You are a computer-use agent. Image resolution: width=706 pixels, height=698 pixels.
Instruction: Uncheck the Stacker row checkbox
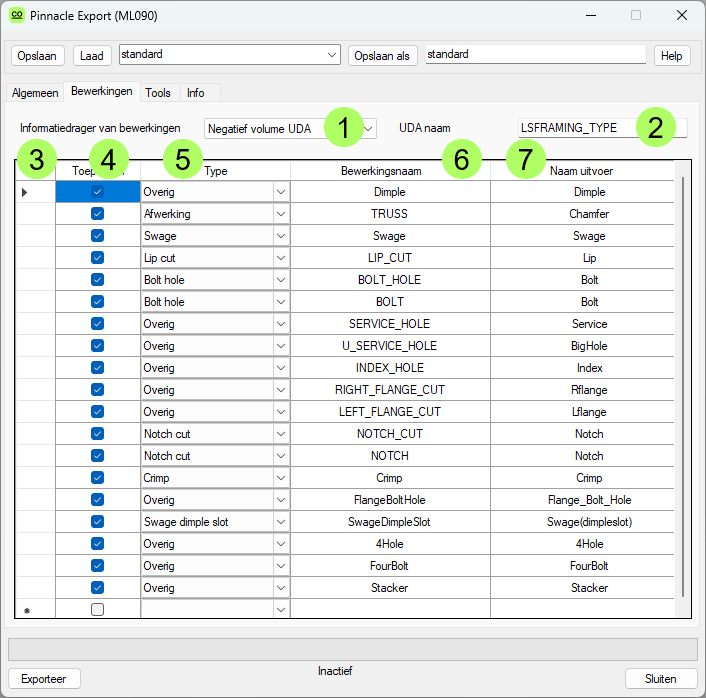97,588
